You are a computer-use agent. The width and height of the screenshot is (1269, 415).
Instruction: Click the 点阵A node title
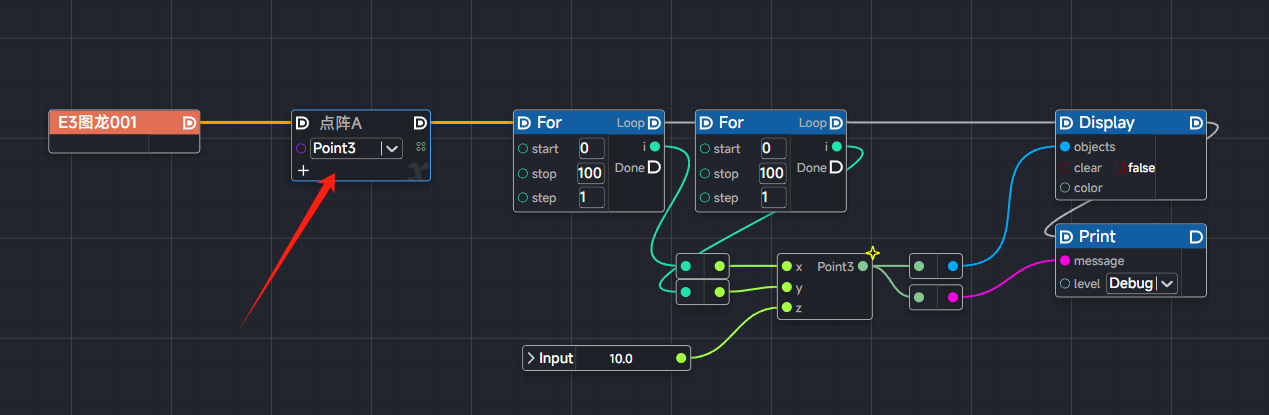(x=340, y=123)
